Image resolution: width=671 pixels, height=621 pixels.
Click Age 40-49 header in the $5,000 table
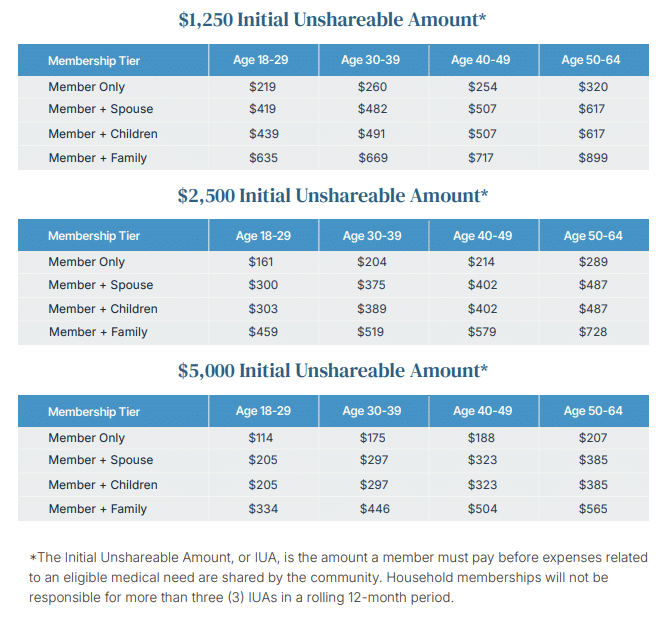(x=483, y=411)
